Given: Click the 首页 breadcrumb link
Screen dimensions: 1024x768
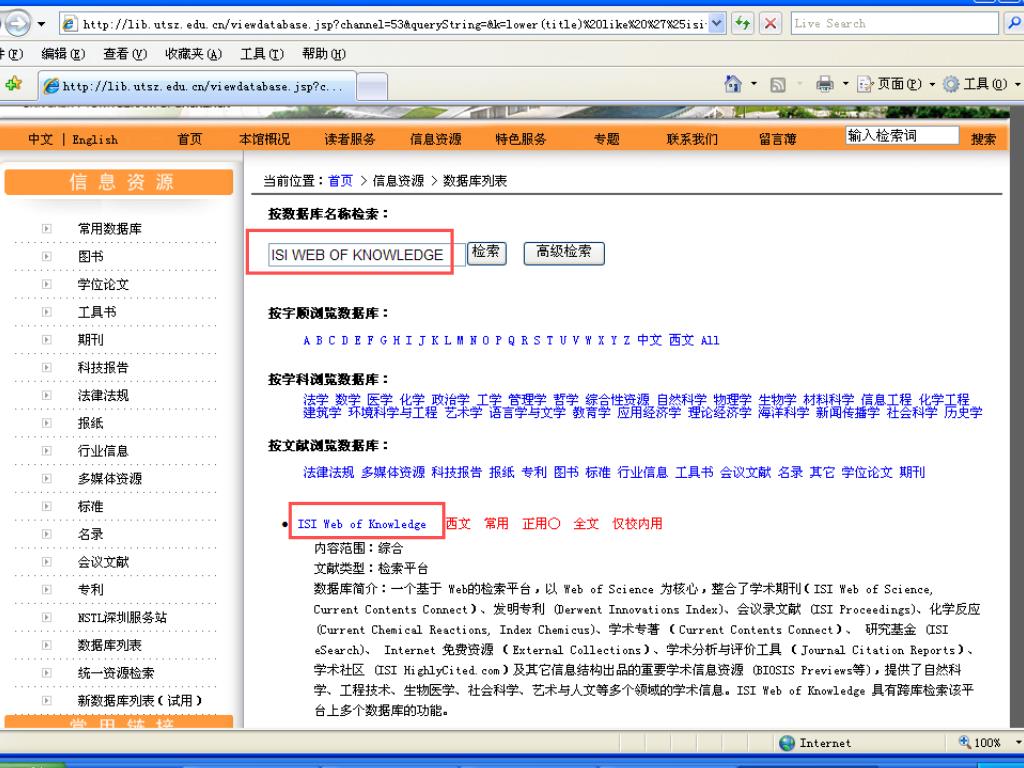Looking at the screenshot, I should [340, 181].
